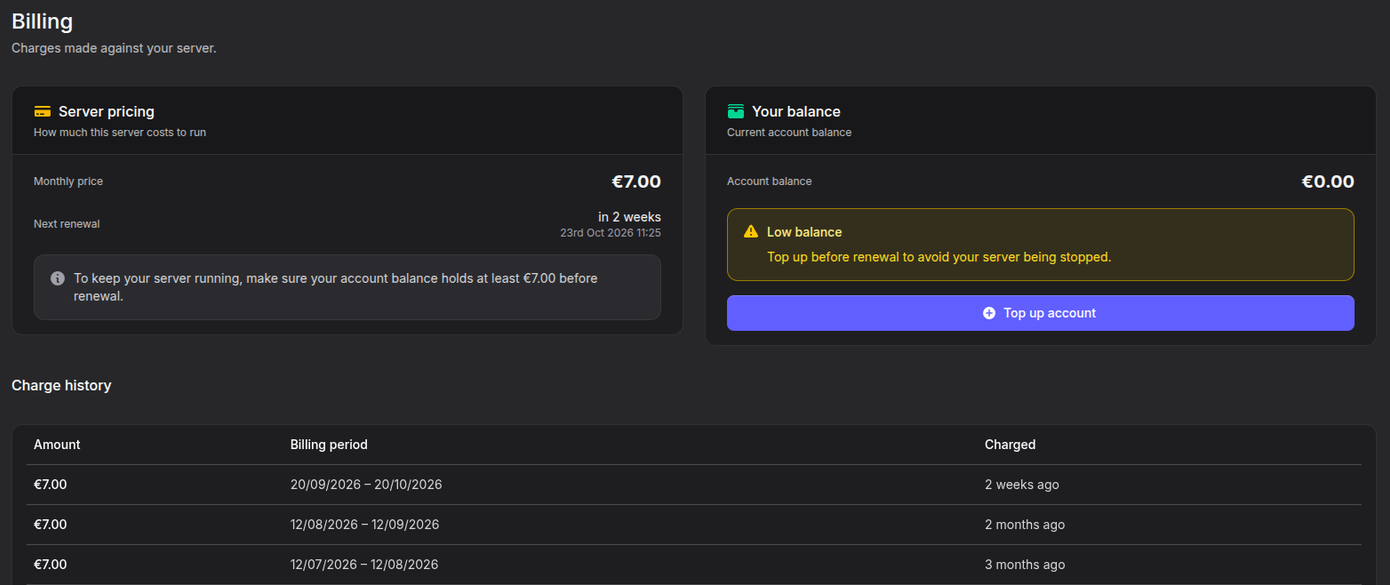Click the Charge history heading
Screen dimensions: 1390x585
61,385
